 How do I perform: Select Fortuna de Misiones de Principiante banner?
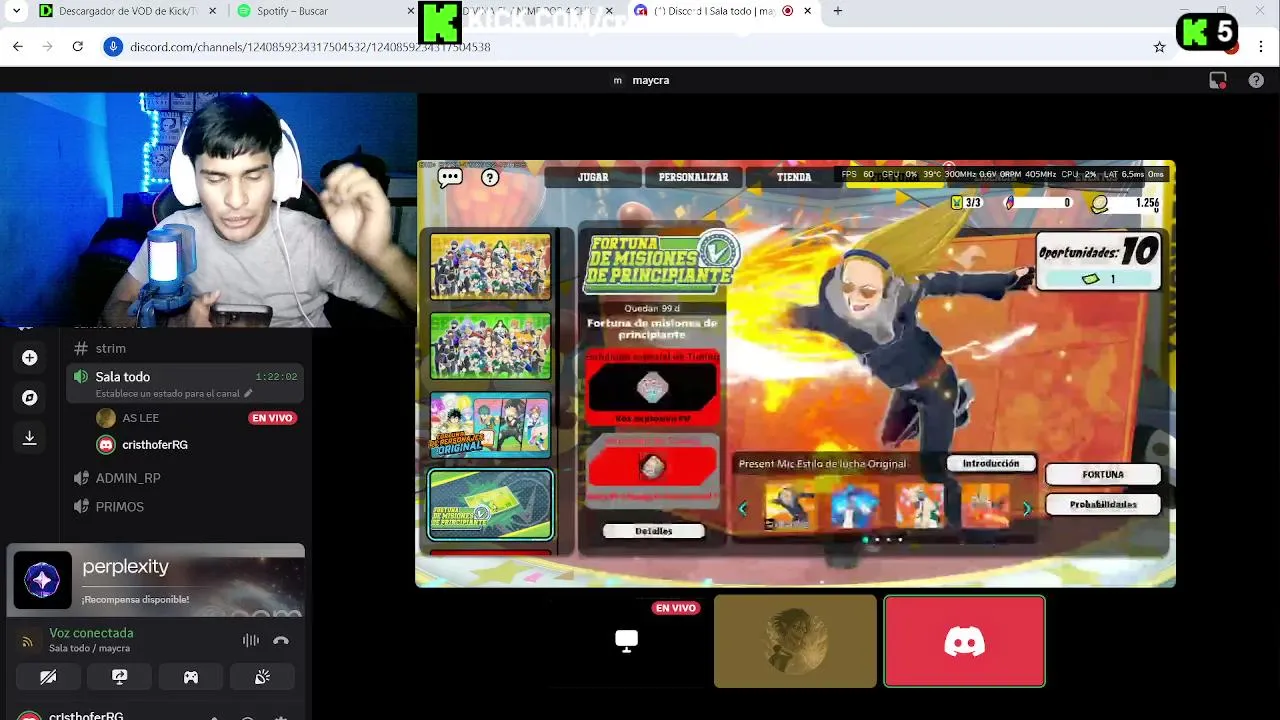pyautogui.click(x=490, y=505)
